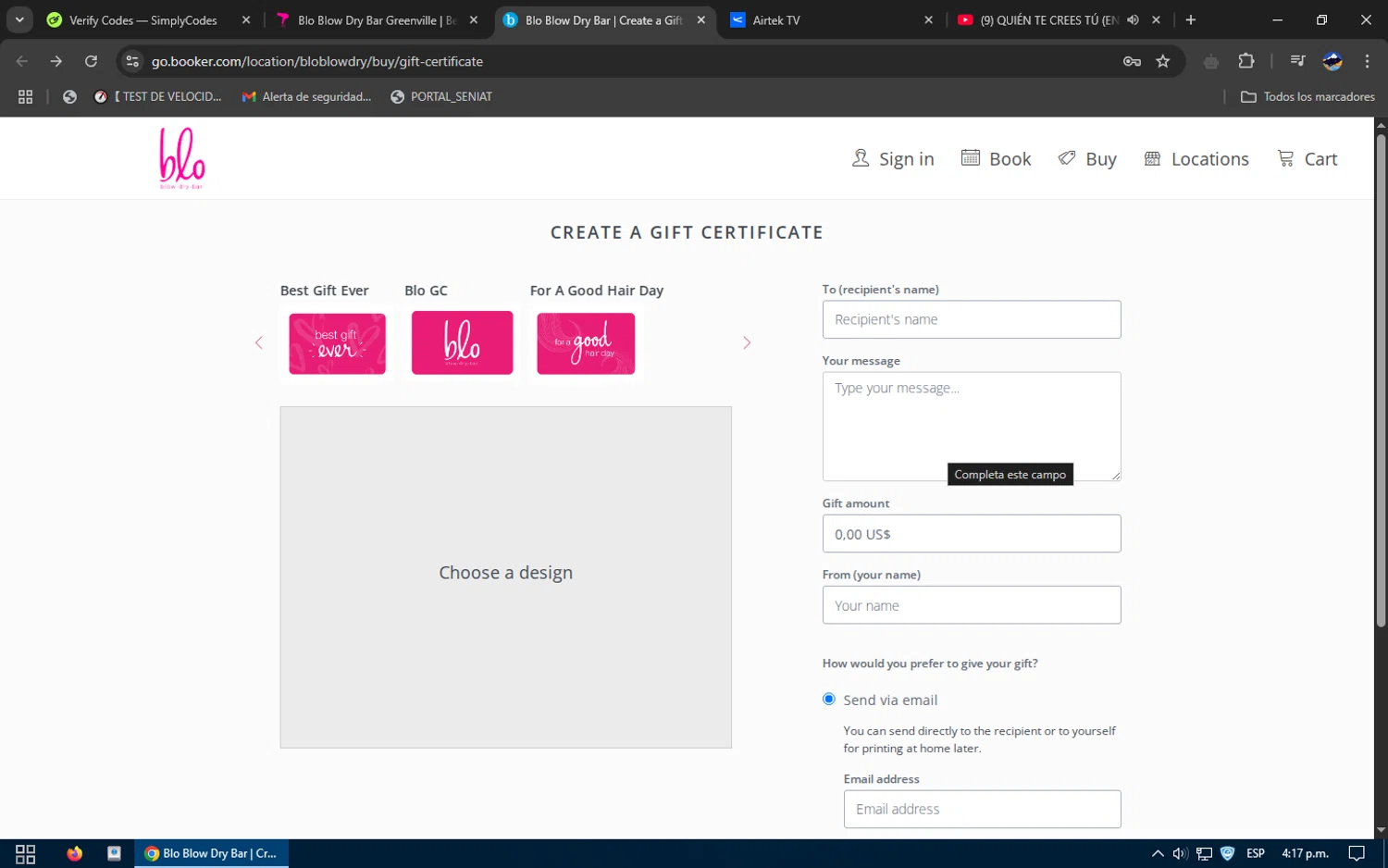Open Windows Security shield tray icon

tap(1228, 853)
